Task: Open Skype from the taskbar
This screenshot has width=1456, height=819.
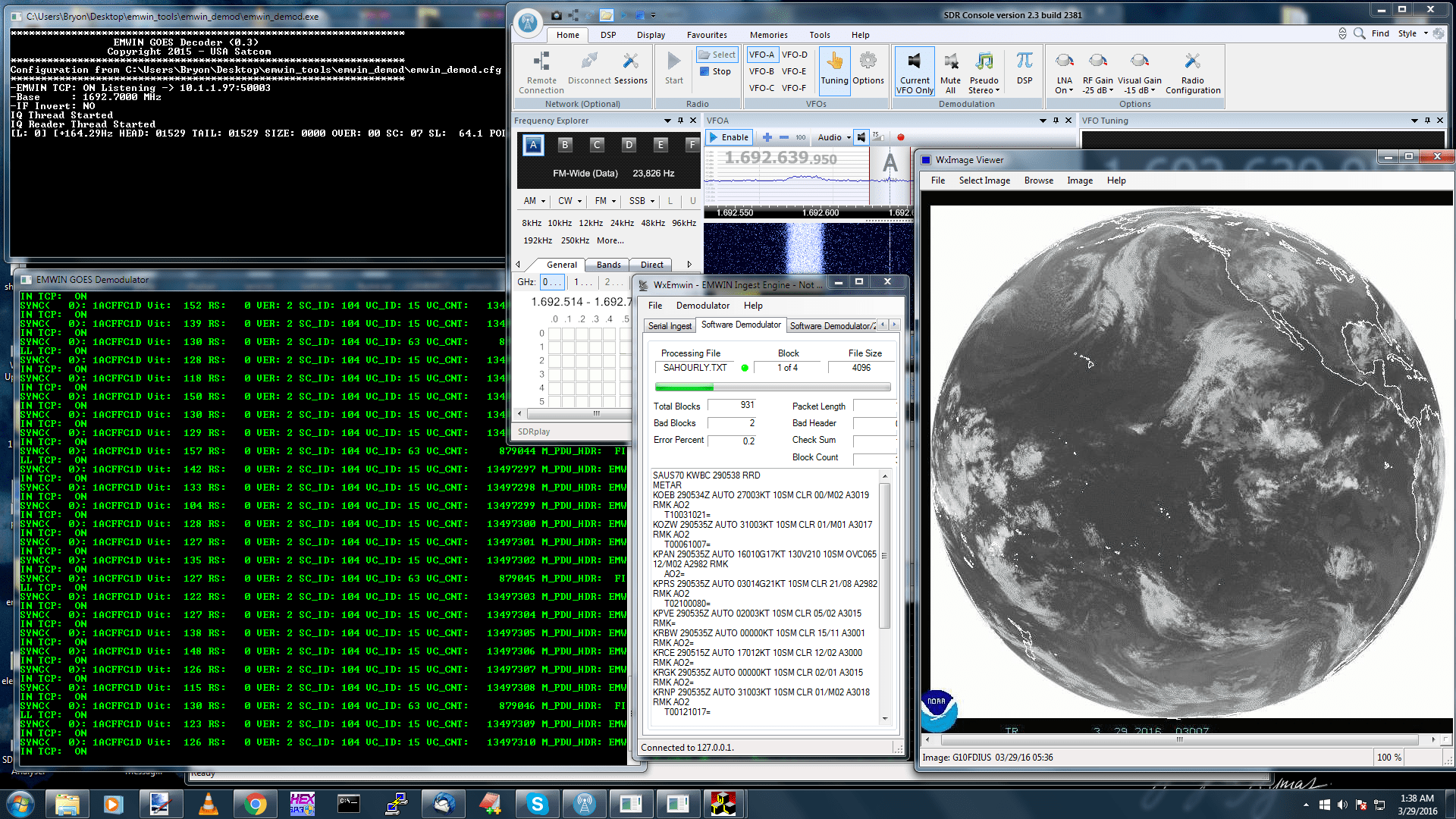Action: pos(537,804)
